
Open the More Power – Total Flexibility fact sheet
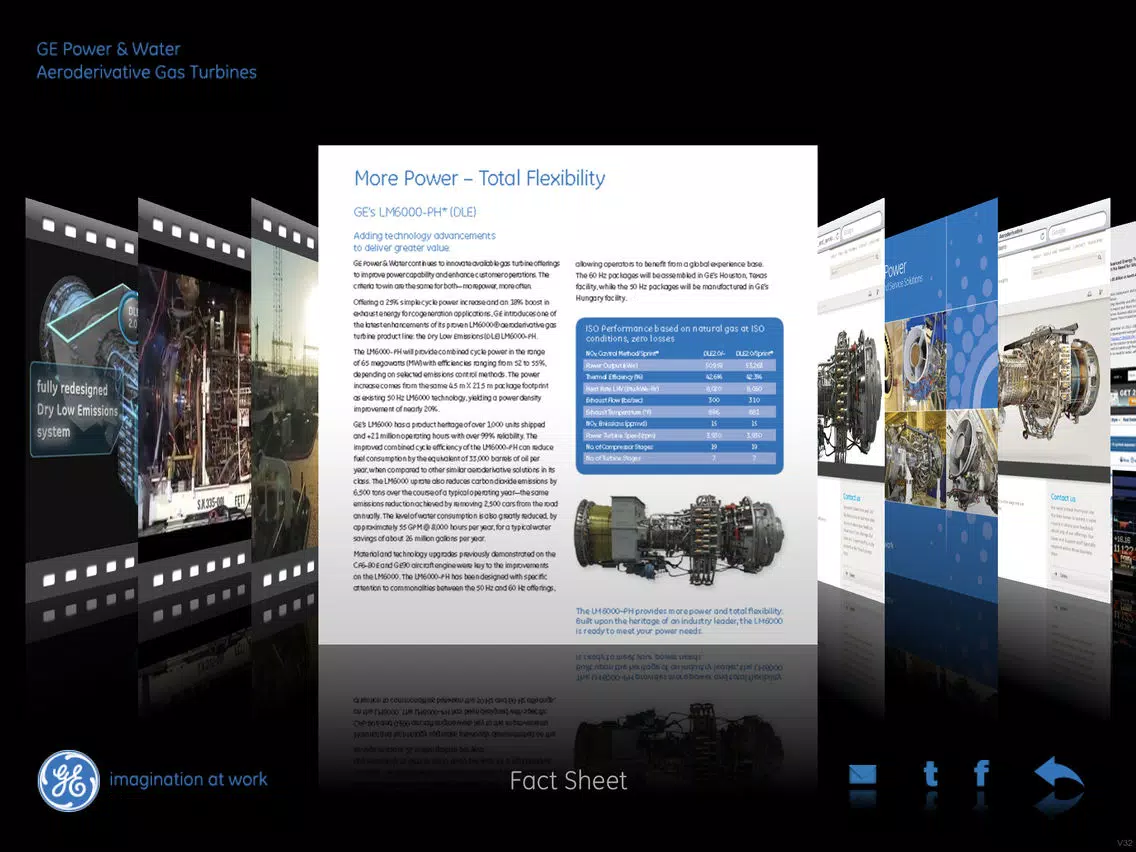[x=568, y=395]
